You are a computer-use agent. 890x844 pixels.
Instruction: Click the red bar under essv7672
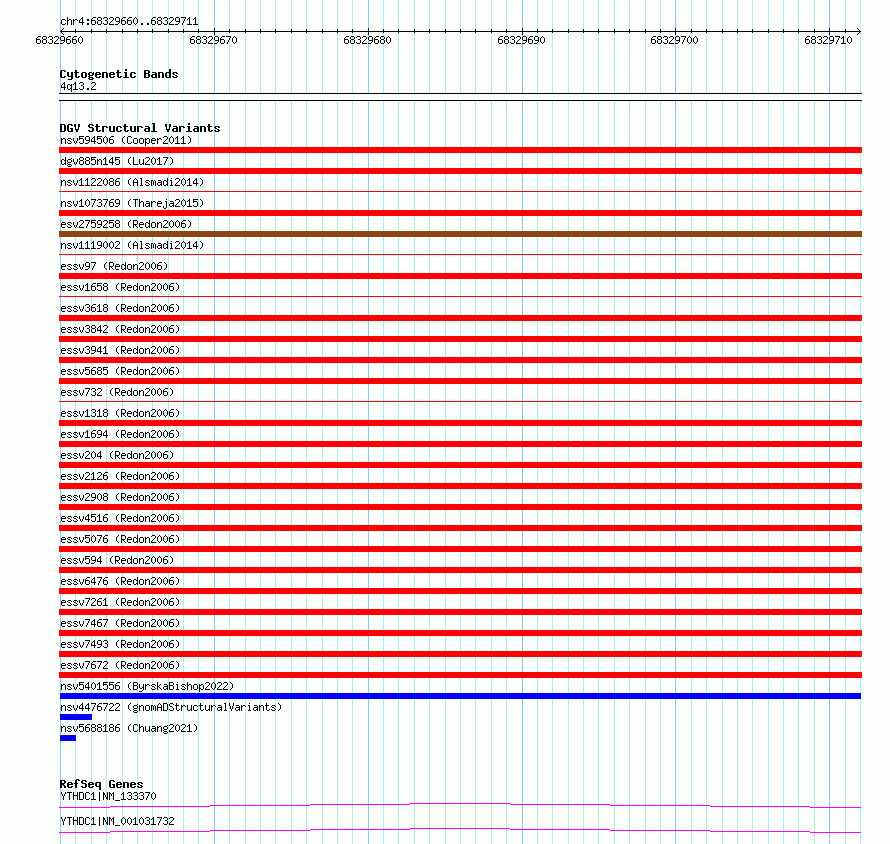click(x=460, y=675)
